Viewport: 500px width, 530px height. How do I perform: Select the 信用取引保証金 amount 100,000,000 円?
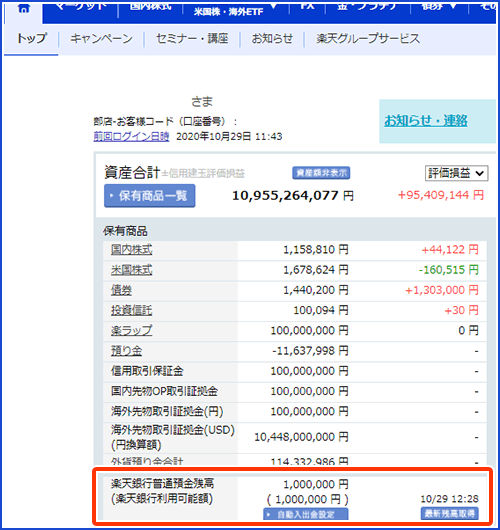point(309,371)
